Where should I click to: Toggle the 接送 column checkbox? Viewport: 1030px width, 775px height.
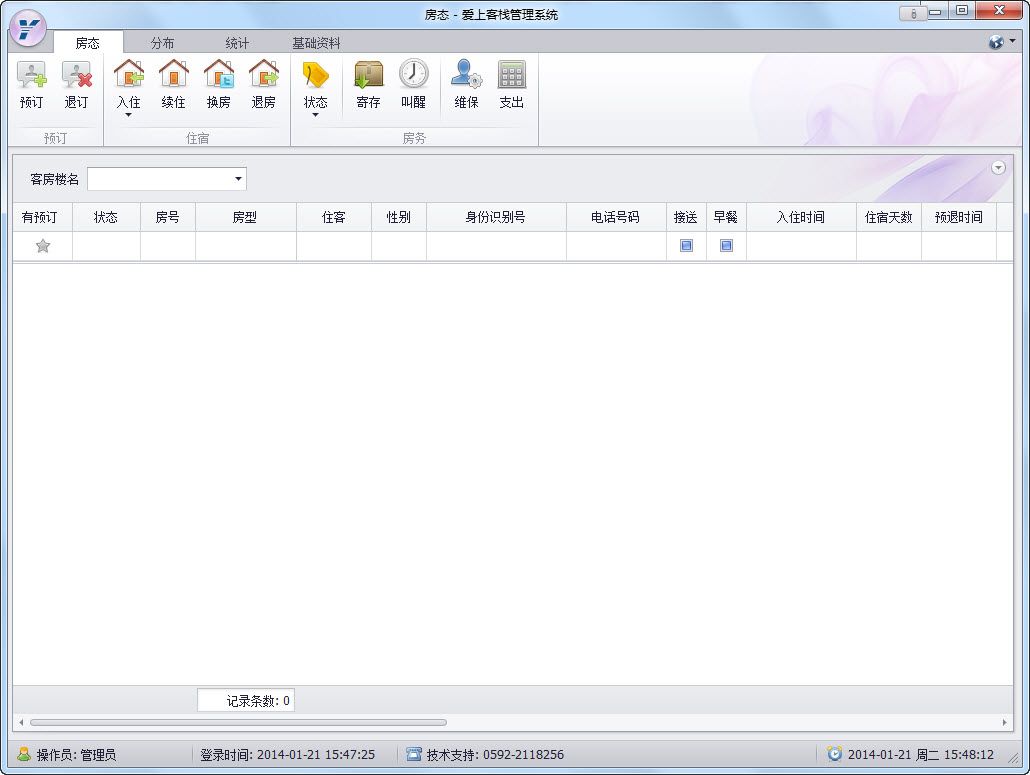tap(686, 244)
